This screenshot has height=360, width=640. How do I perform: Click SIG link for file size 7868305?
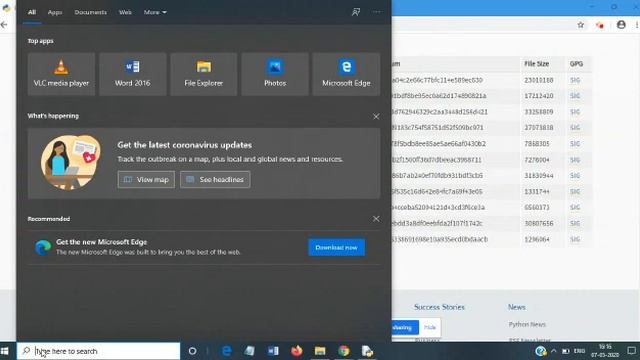[575, 144]
